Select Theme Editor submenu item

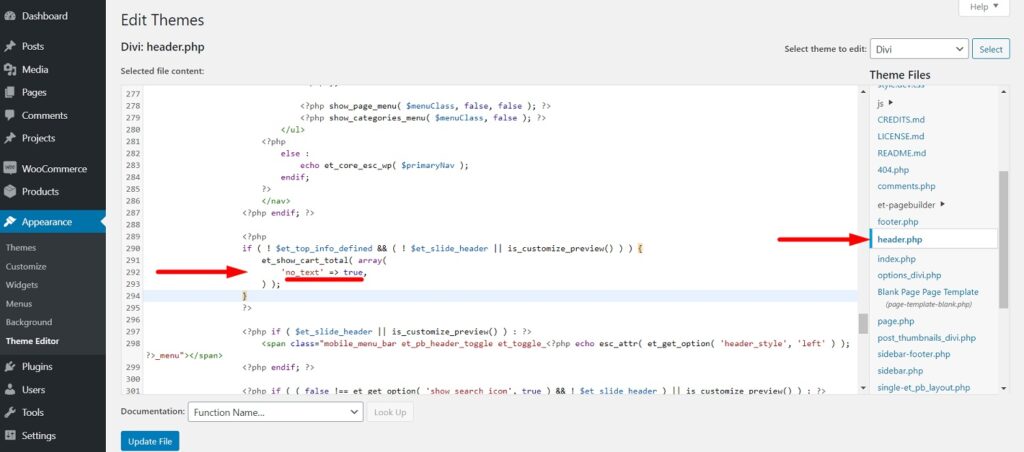tap(32, 341)
